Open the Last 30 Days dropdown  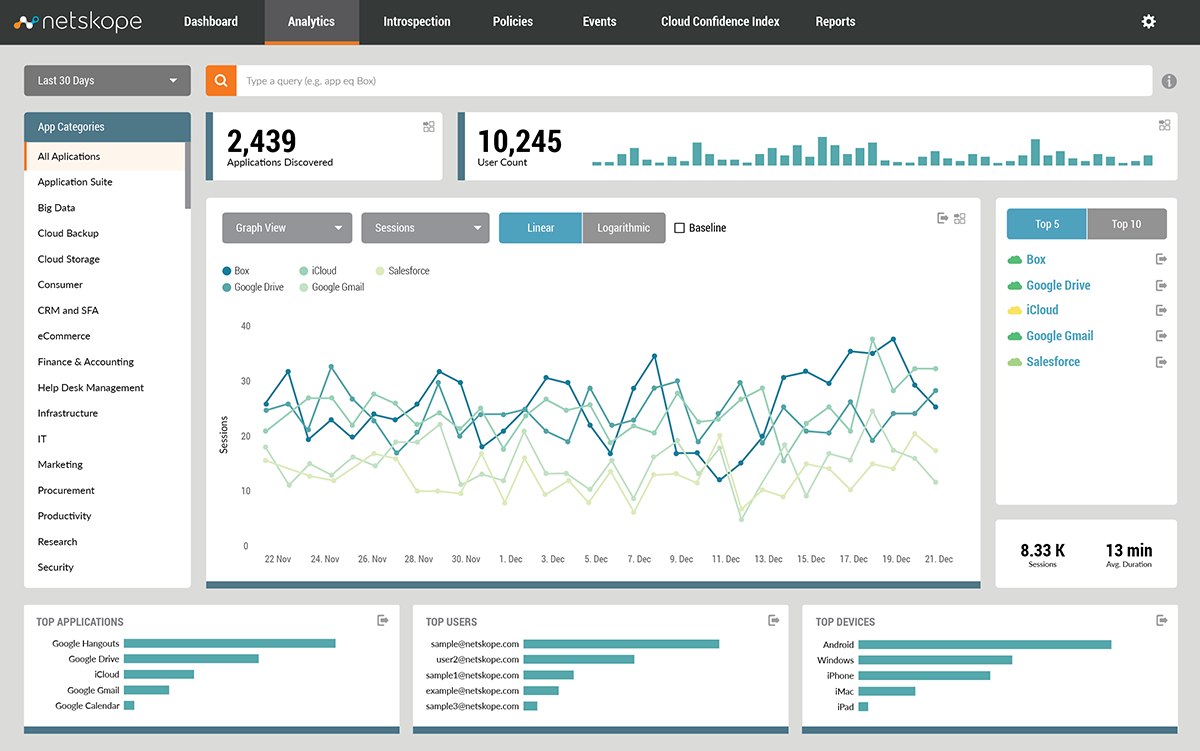107,81
